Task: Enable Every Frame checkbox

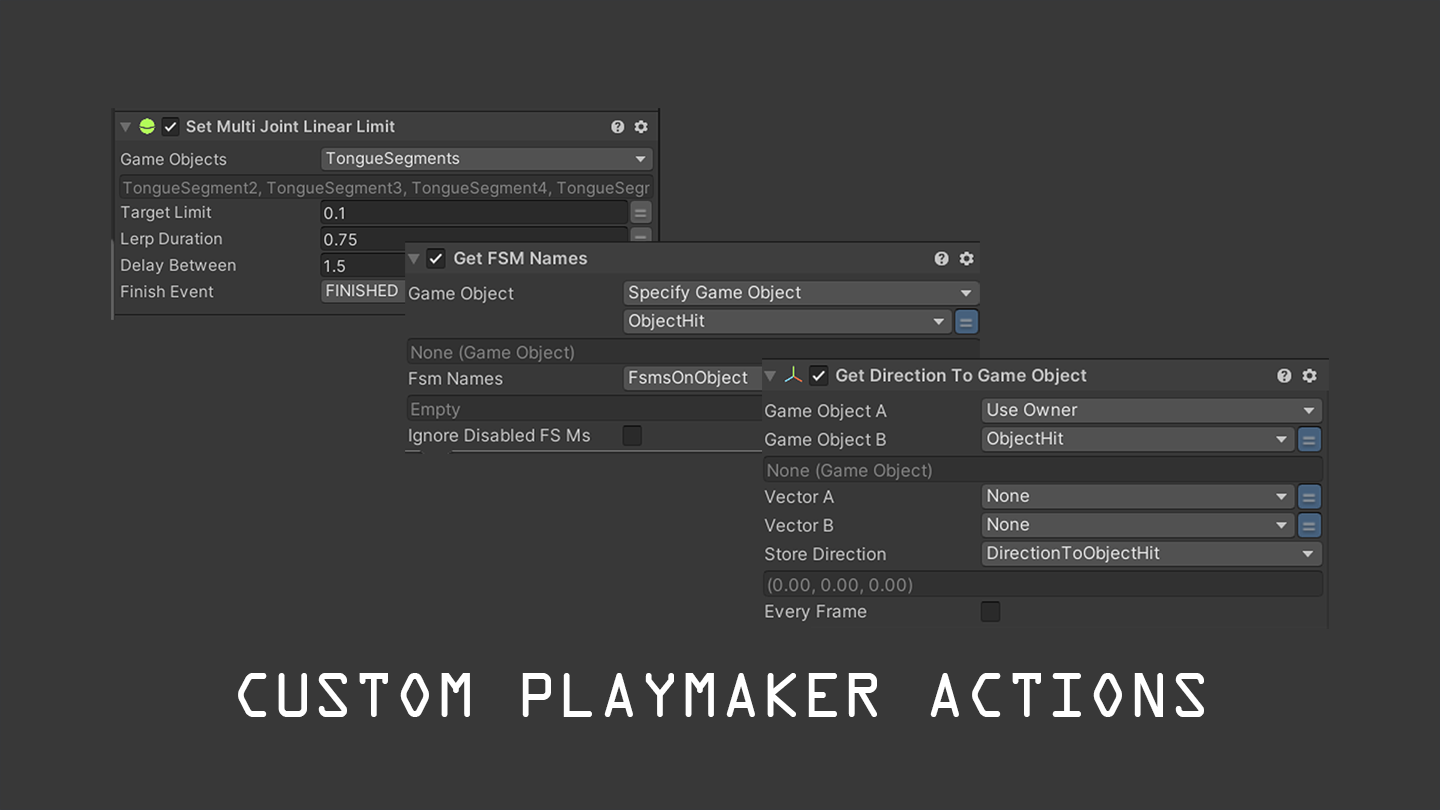Action: pyautogui.click(x=990, y=612)
